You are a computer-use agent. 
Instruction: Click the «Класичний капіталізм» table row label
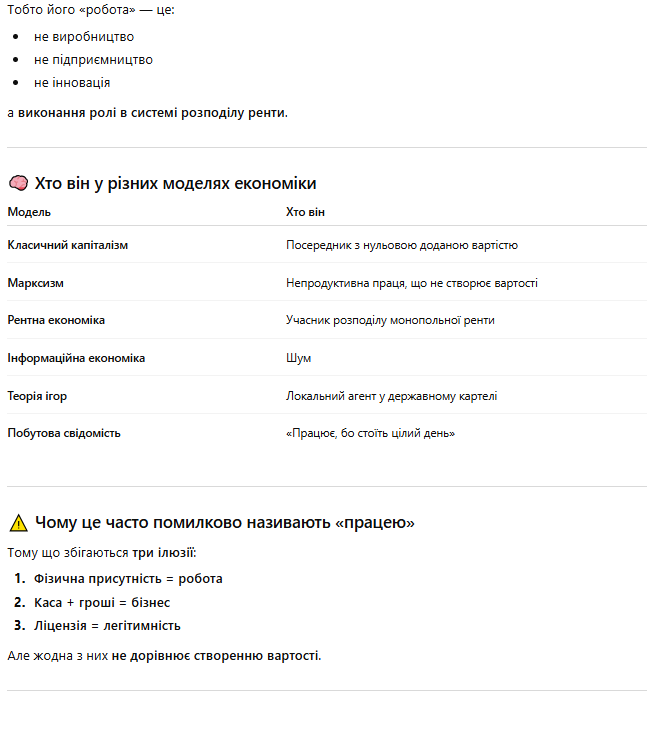click(x=67, y=245)
